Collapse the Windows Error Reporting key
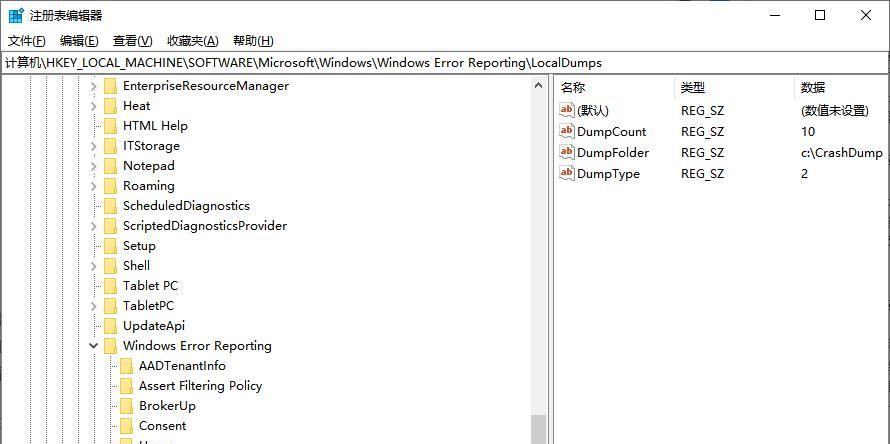The width and height of the screenshot is (890, 444). point(94,346)
